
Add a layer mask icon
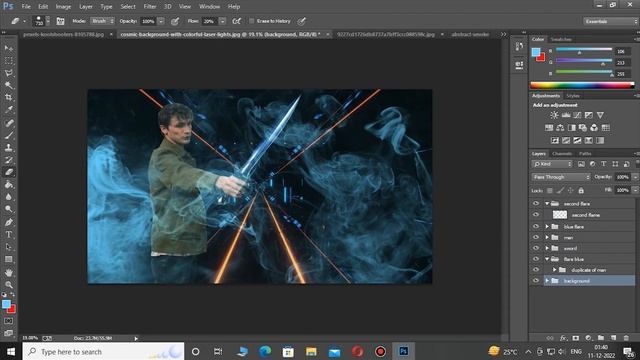[x=576, y=338]
